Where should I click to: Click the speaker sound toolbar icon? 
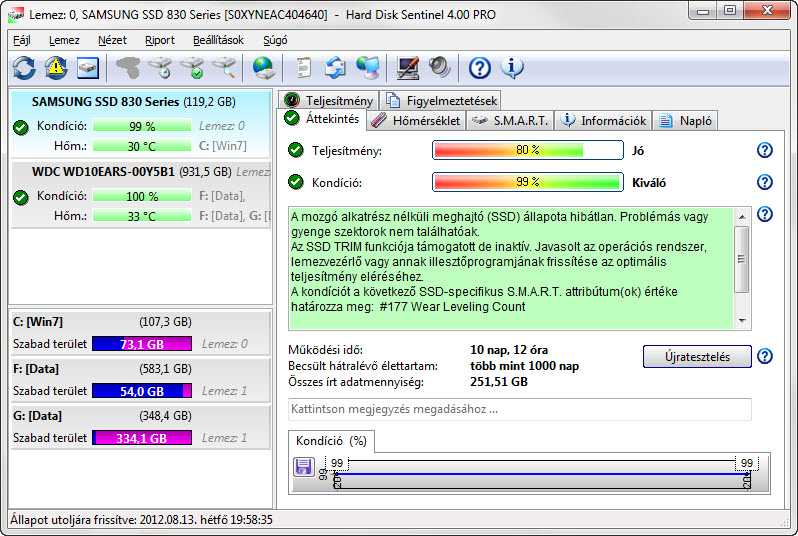pos(439,68)
